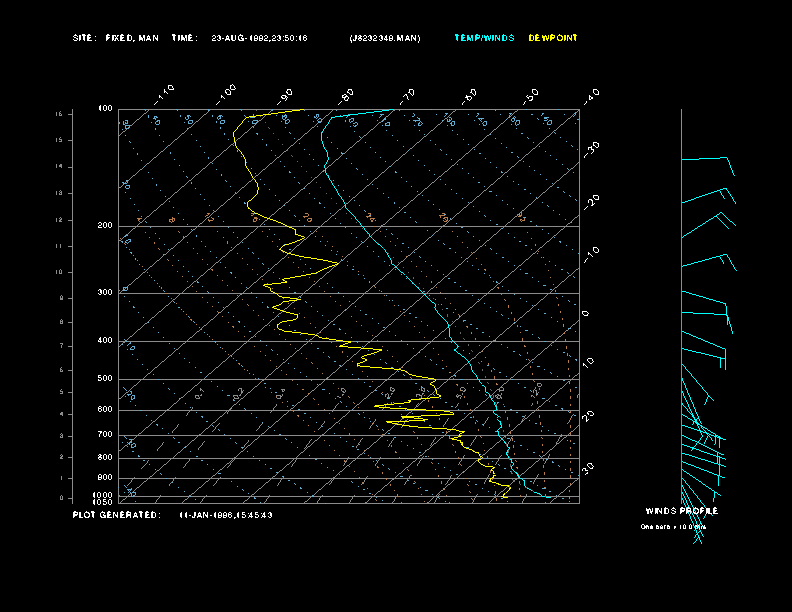Click the file name (J8232349.MAN)
792x612 pixels.
[x=385, y=38]
